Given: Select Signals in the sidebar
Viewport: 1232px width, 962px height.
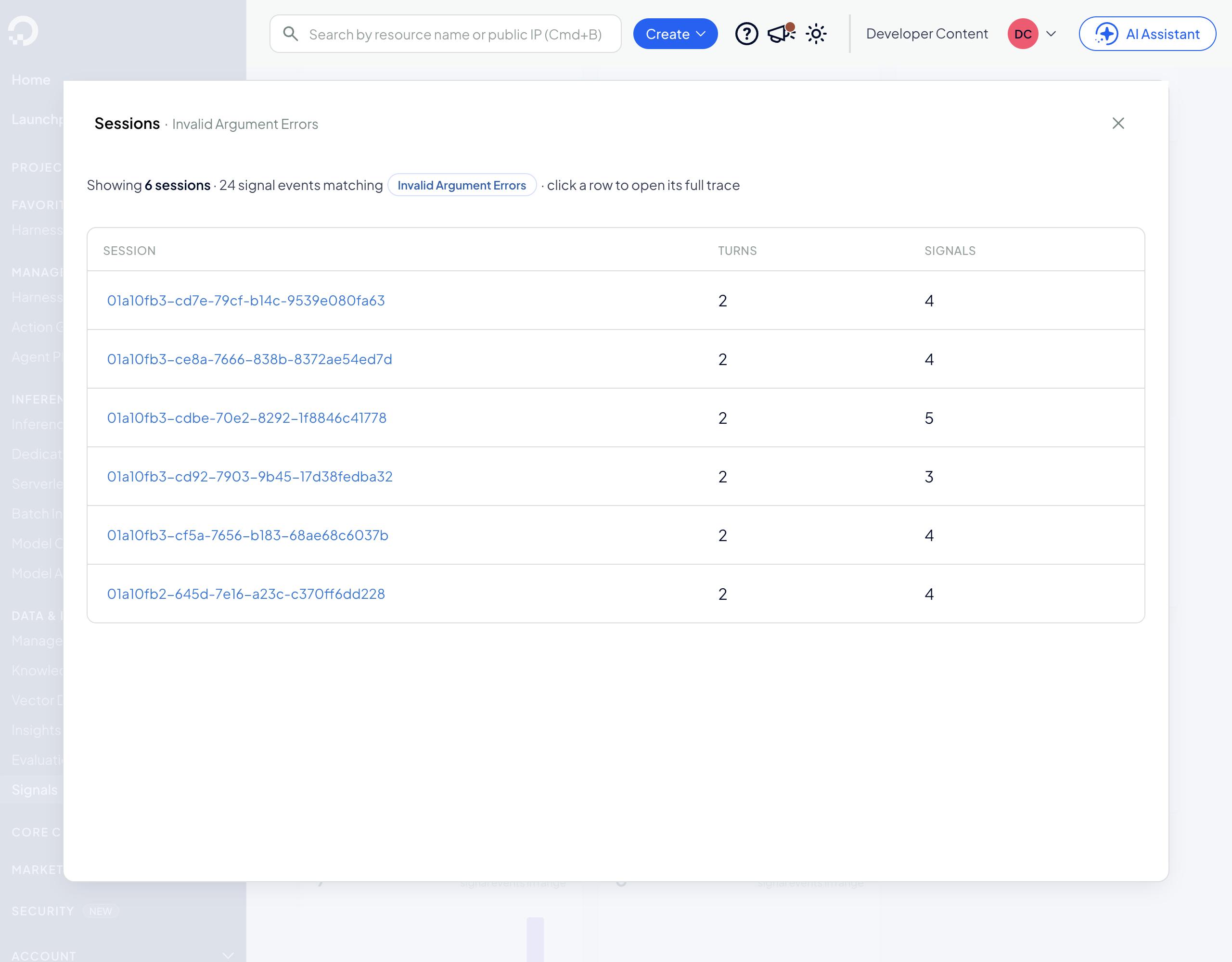Looking at the screenshot, I should [35, 789].
